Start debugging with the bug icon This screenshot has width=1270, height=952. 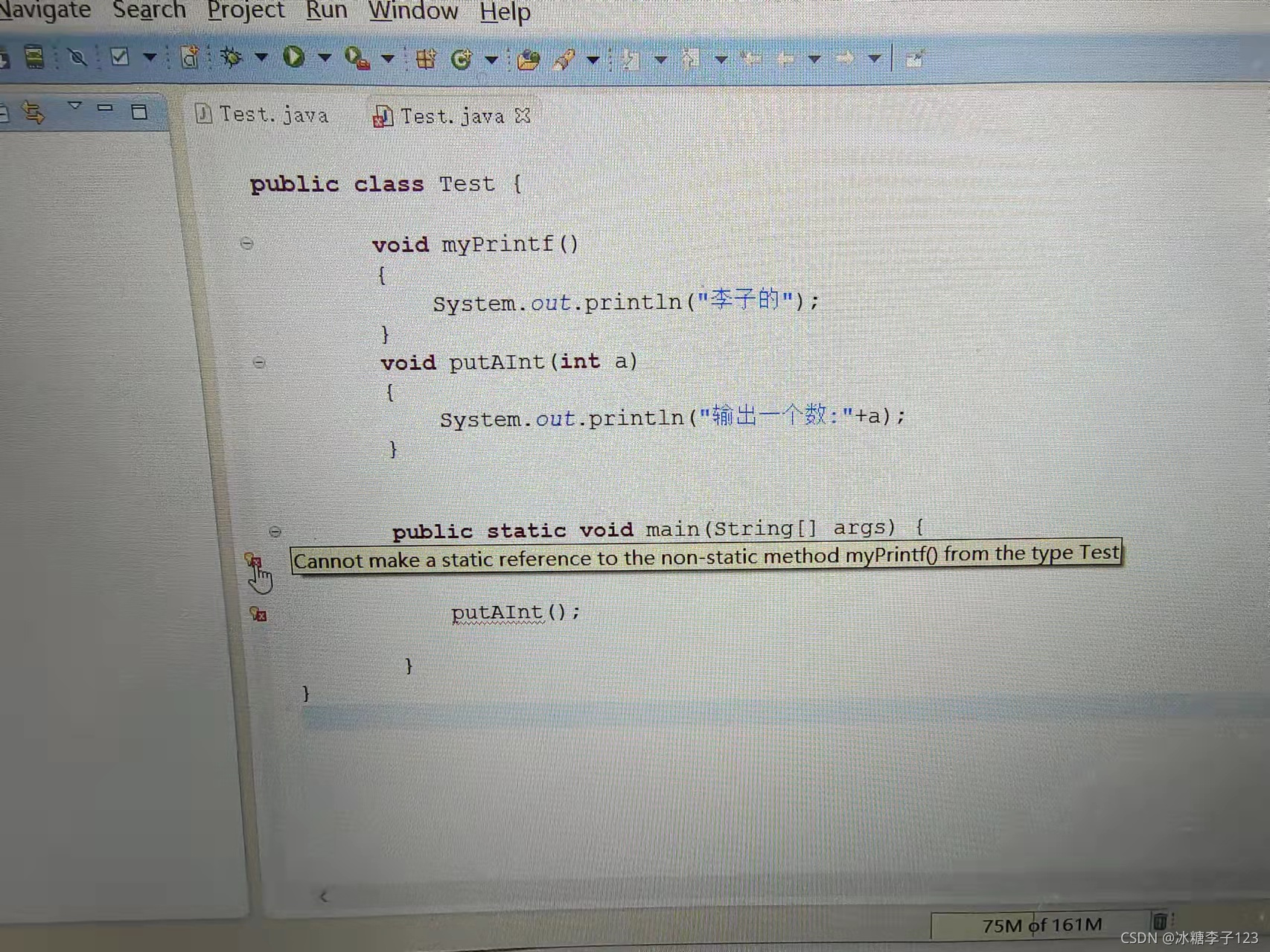[231, 57]
